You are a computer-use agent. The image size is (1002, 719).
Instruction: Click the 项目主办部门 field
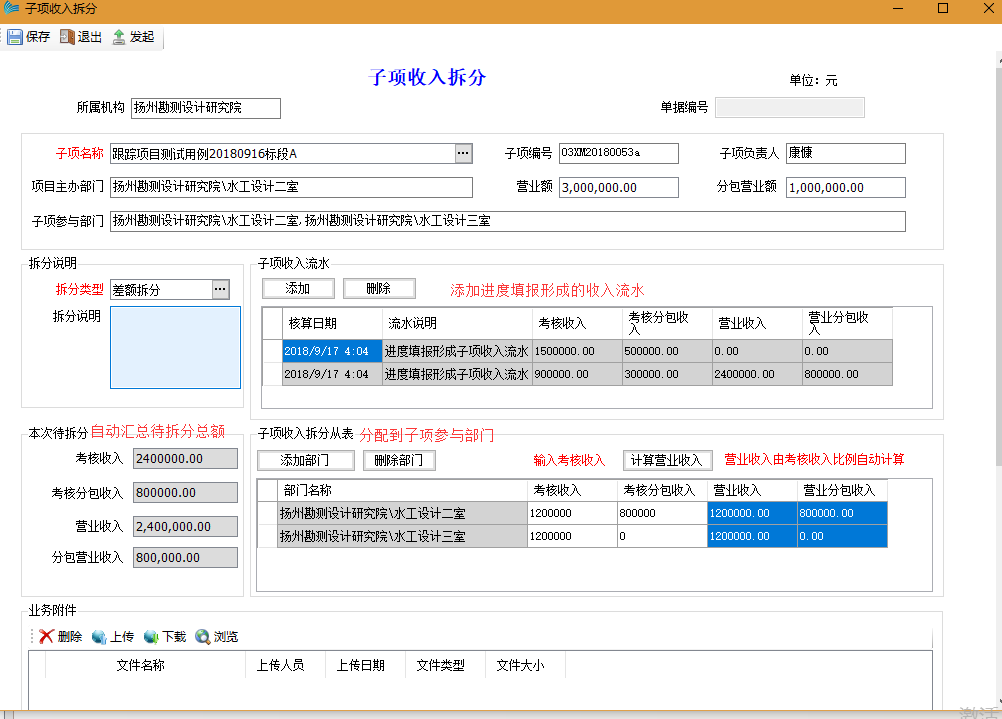click(x=291, y=187)
